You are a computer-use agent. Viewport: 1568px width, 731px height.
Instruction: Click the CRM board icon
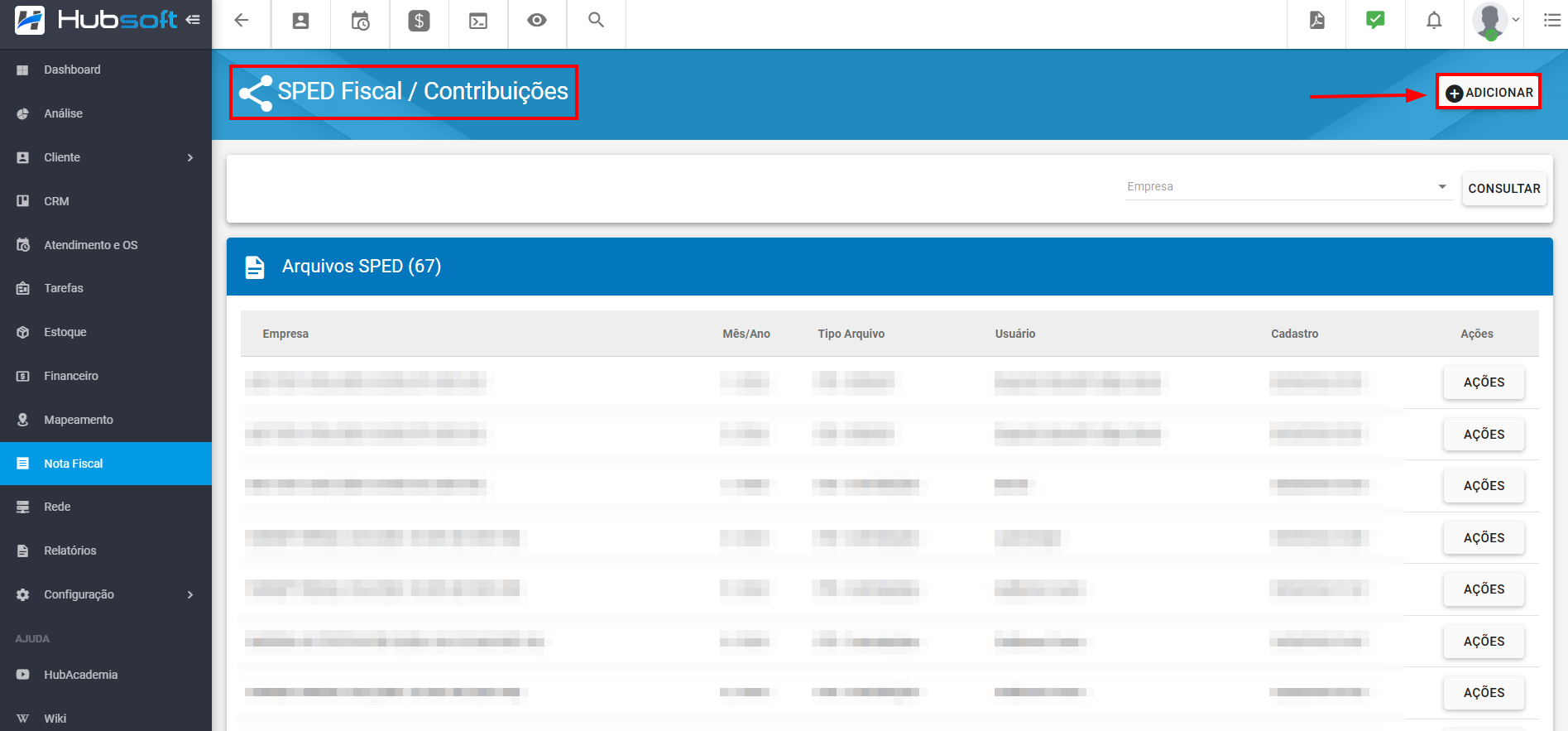coord(23,201)
